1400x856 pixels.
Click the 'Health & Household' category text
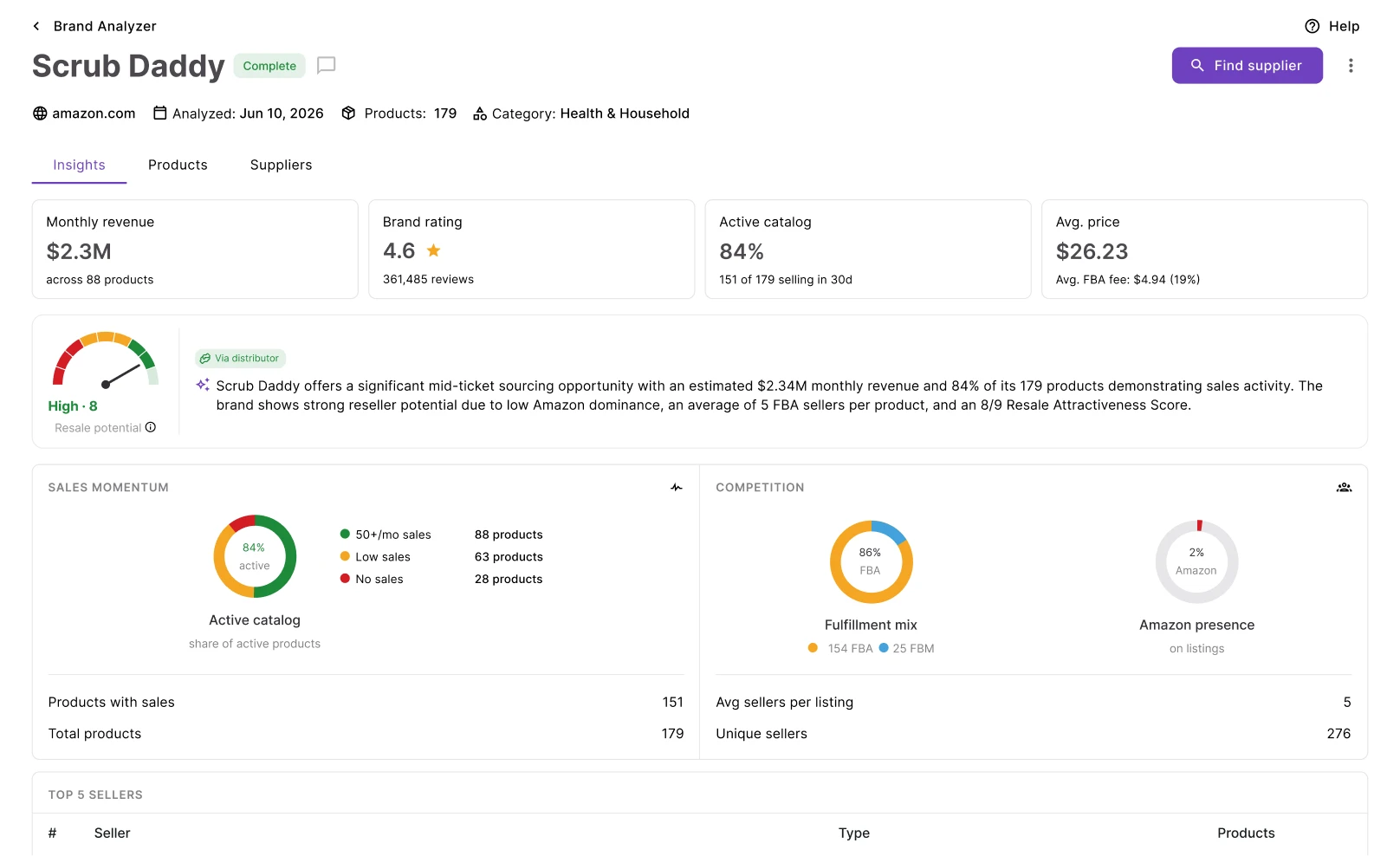pyautogui.click(x=625, y=113)
